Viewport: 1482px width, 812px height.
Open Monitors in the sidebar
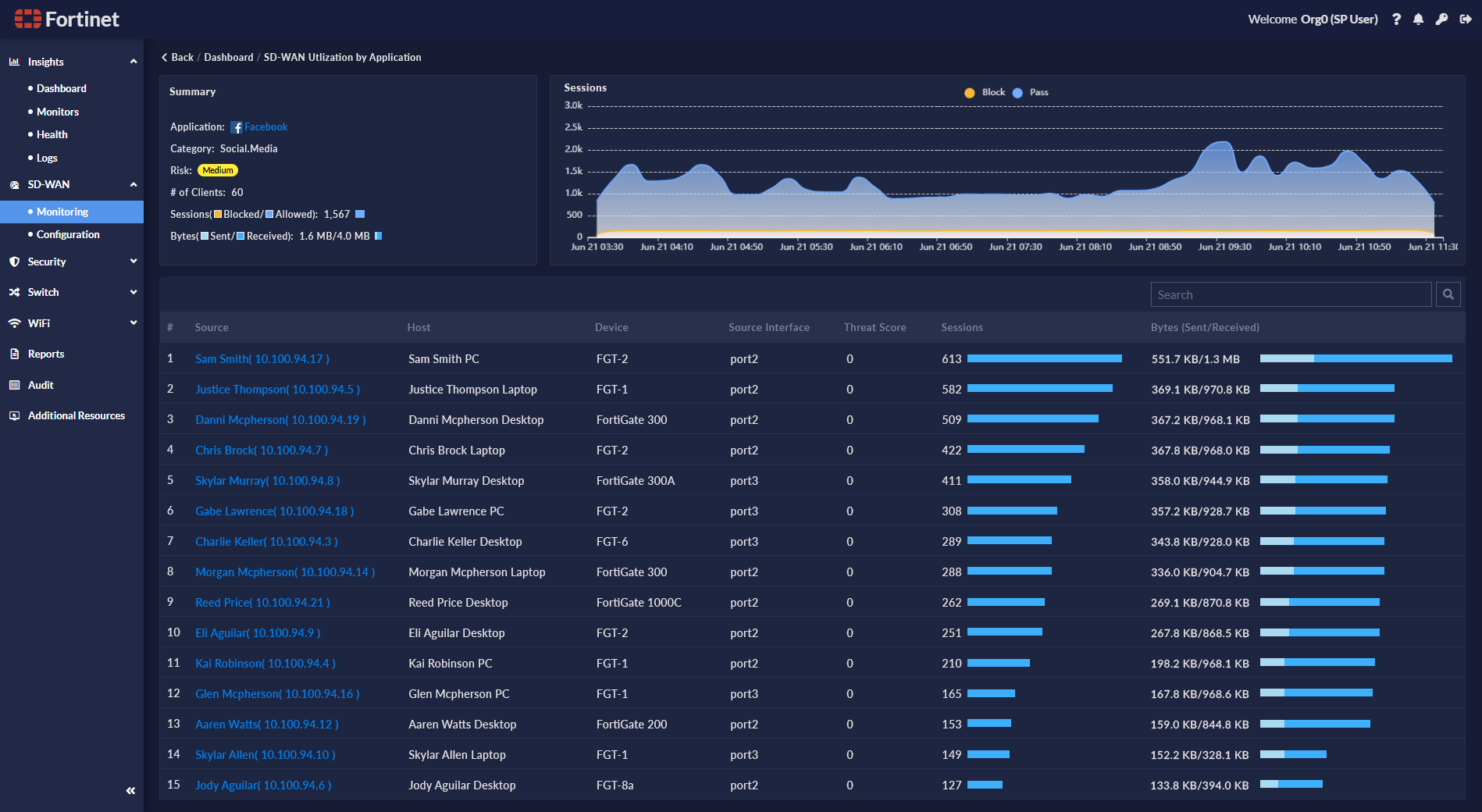click(x=58, y=112)
